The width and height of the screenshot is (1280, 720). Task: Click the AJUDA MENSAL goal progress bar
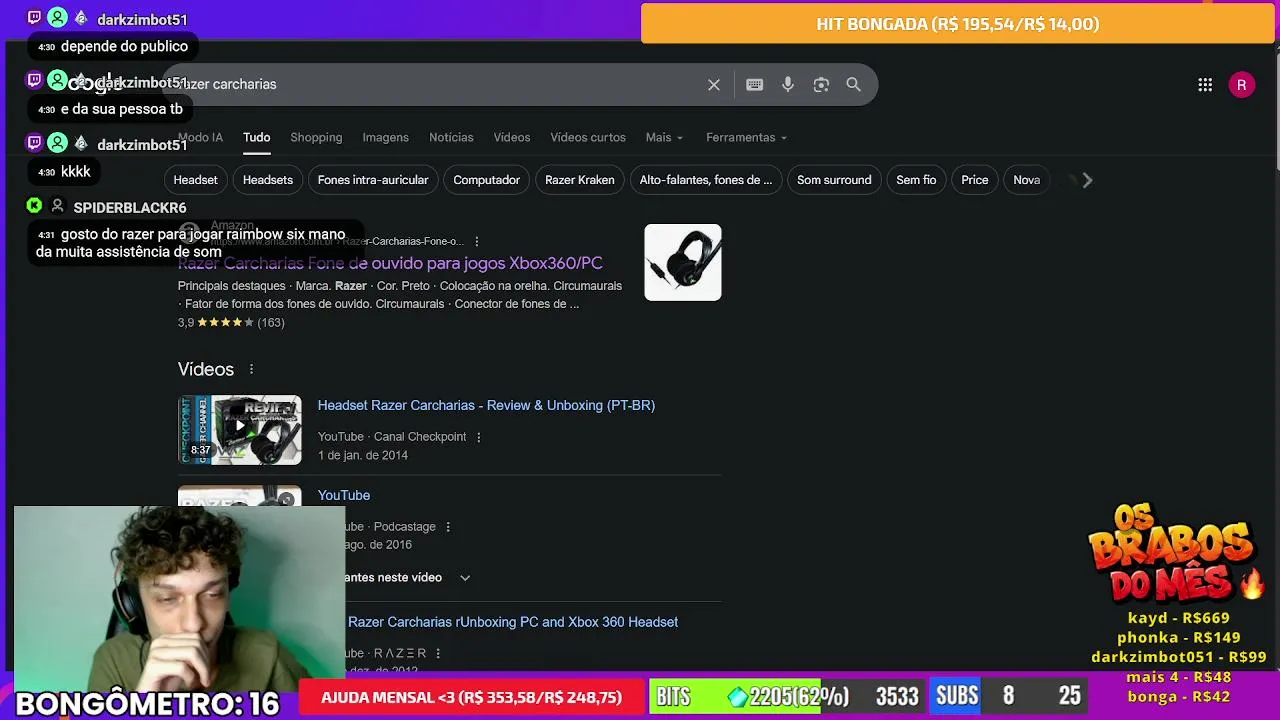471,697
